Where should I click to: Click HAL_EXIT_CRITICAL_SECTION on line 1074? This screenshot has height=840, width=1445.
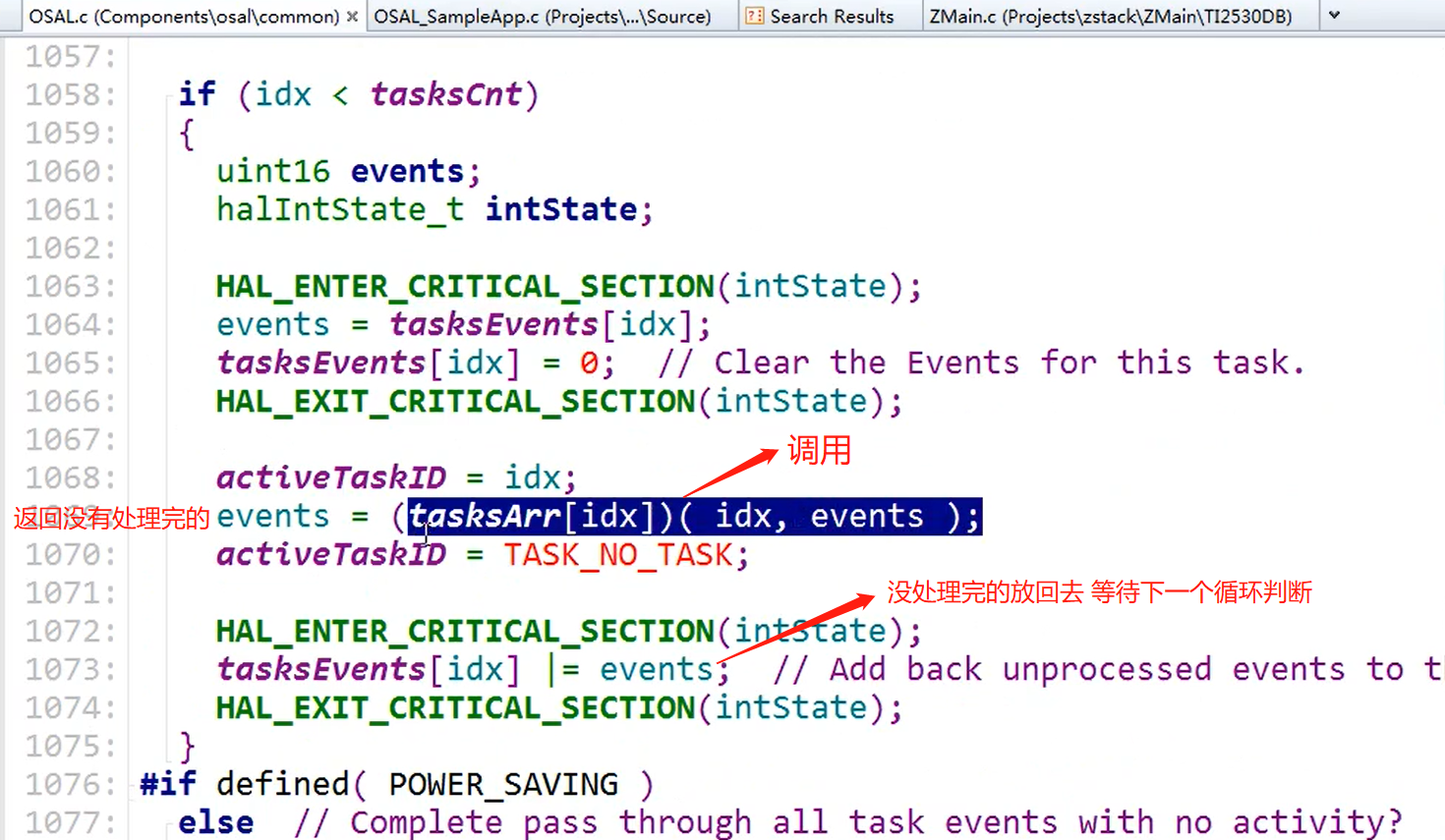coord(455,708)
